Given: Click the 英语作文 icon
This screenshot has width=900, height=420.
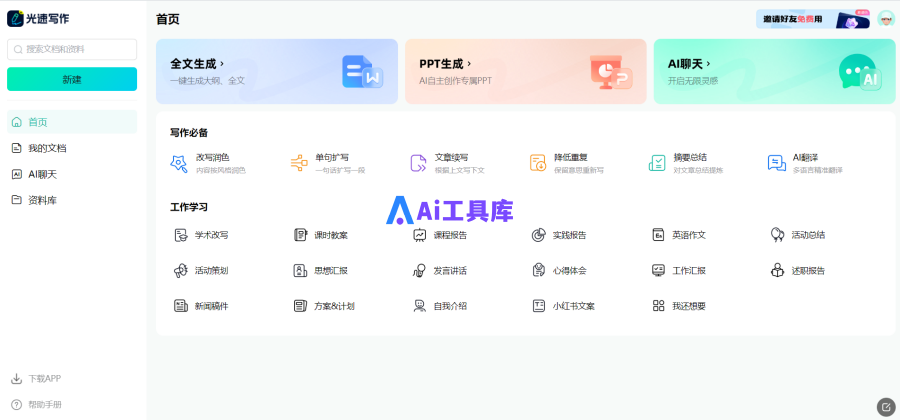Looking at the screenshot, I should 658,235.
